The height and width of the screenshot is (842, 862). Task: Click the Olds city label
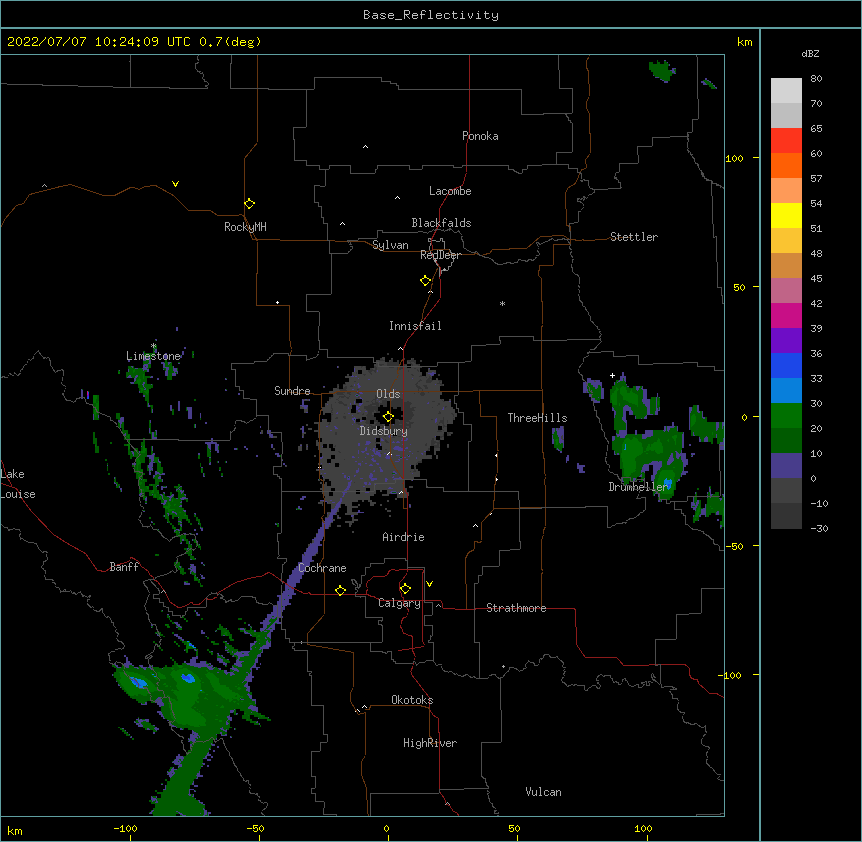pos(388,394)
